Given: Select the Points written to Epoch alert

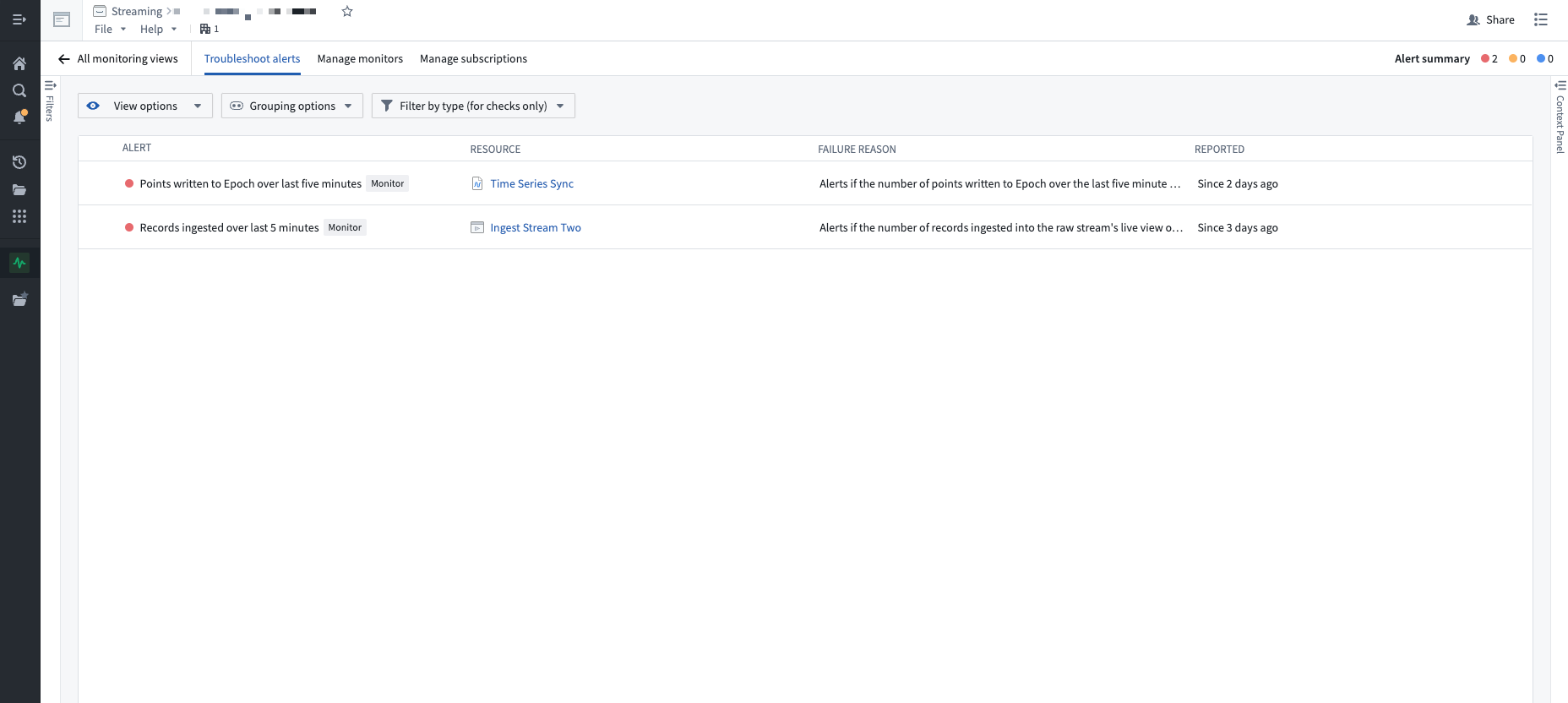Looking at the screenshot, I should (x=250, y=183).
